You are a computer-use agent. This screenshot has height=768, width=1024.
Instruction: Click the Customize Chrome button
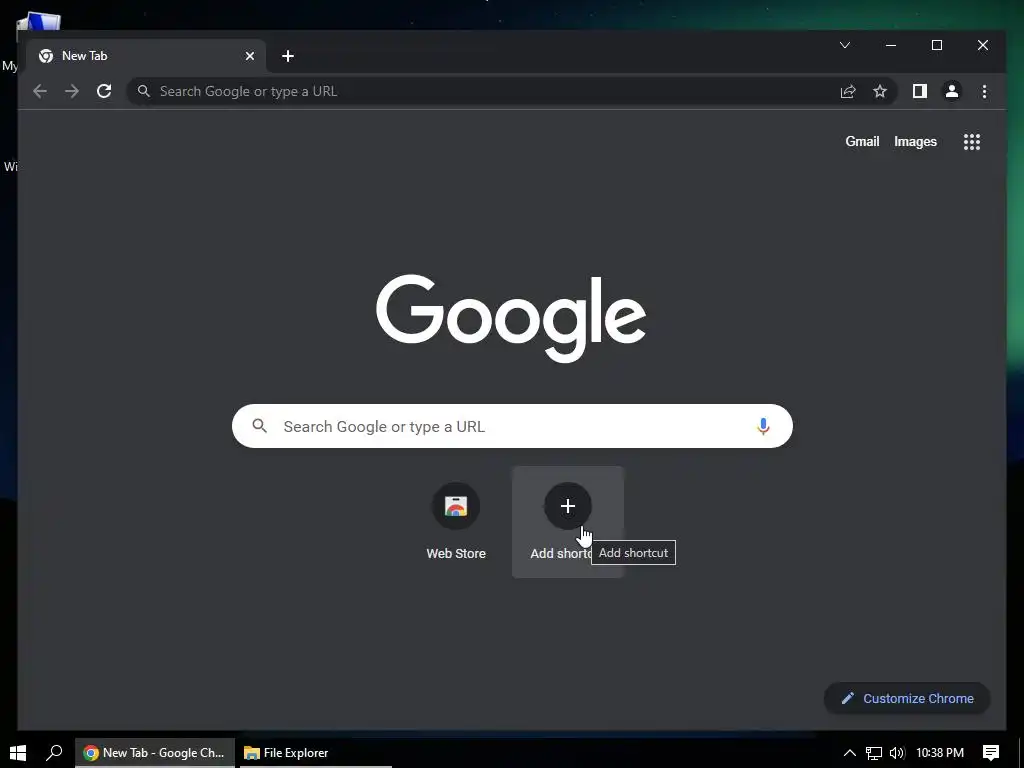(x=907, y=698)
